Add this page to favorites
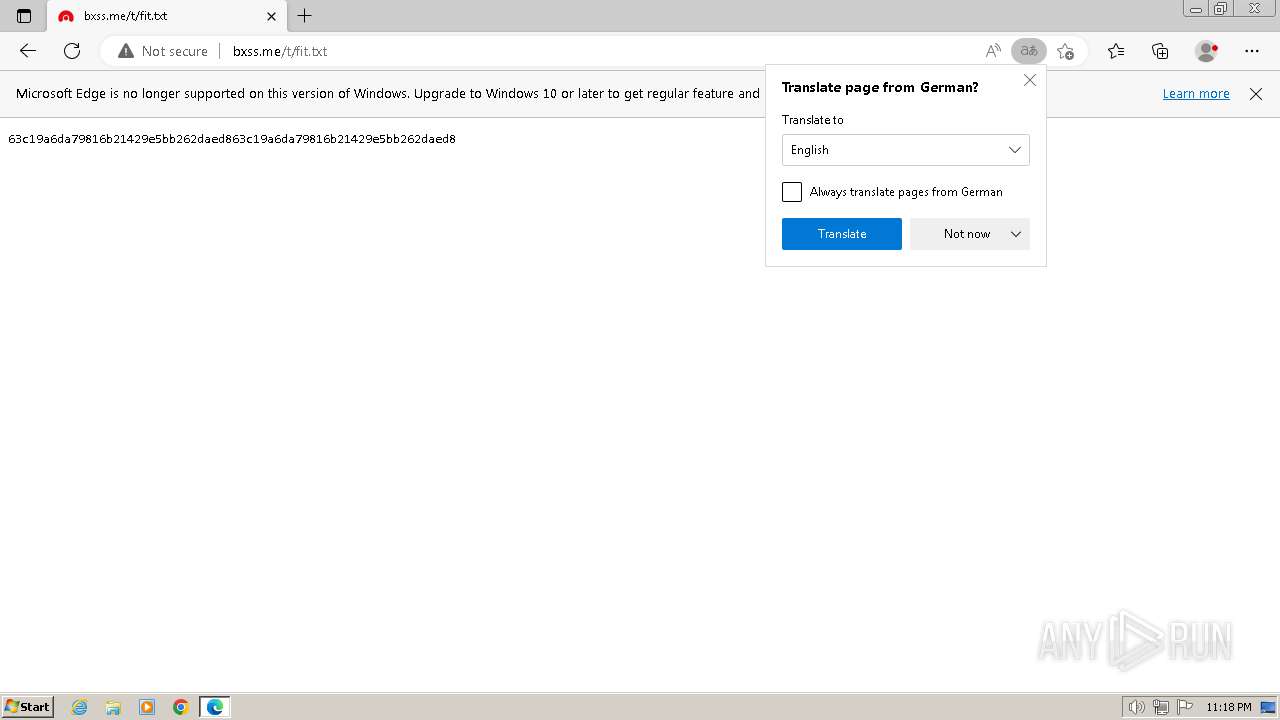 (x=1066, y=51)
